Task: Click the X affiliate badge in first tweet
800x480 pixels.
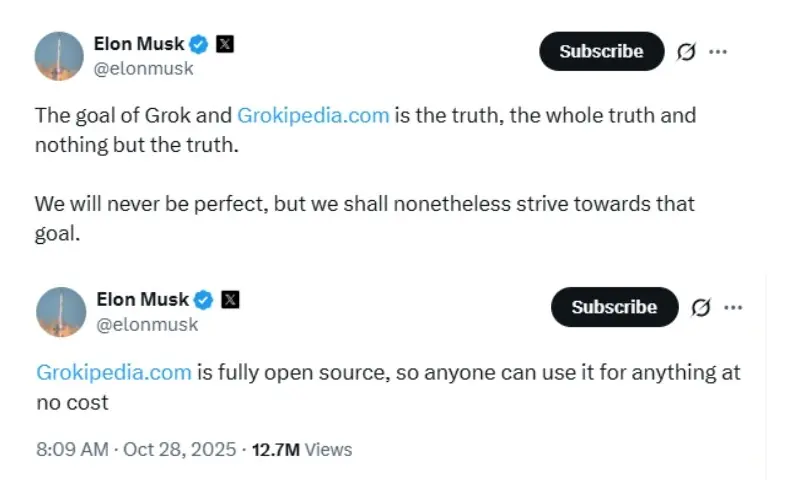Action: [x=225, y=44]
